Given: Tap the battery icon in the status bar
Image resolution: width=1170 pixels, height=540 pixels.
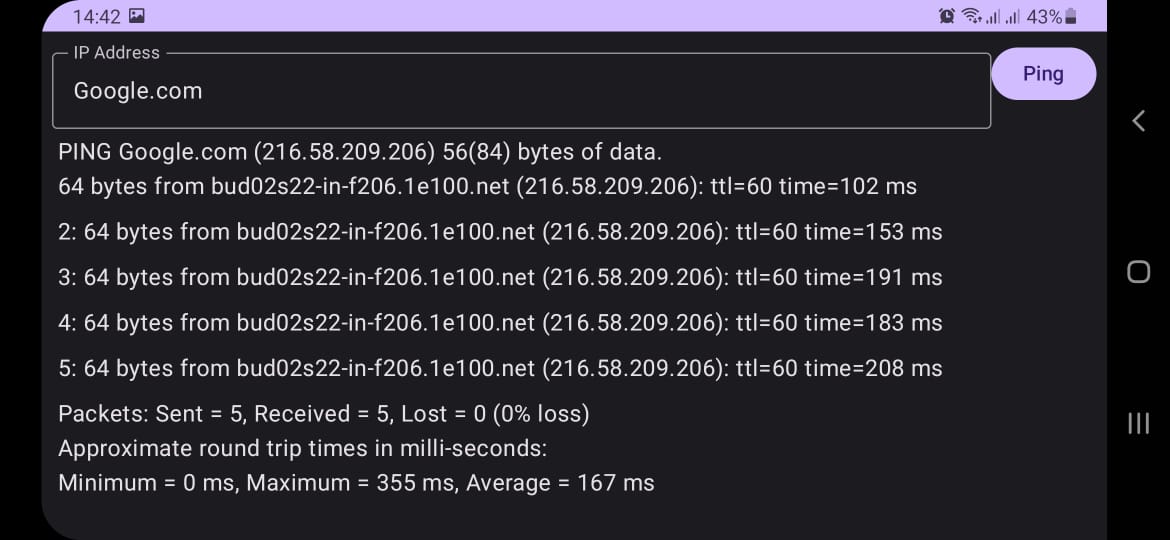Looking at the screenshot, I should [1071, 17].
